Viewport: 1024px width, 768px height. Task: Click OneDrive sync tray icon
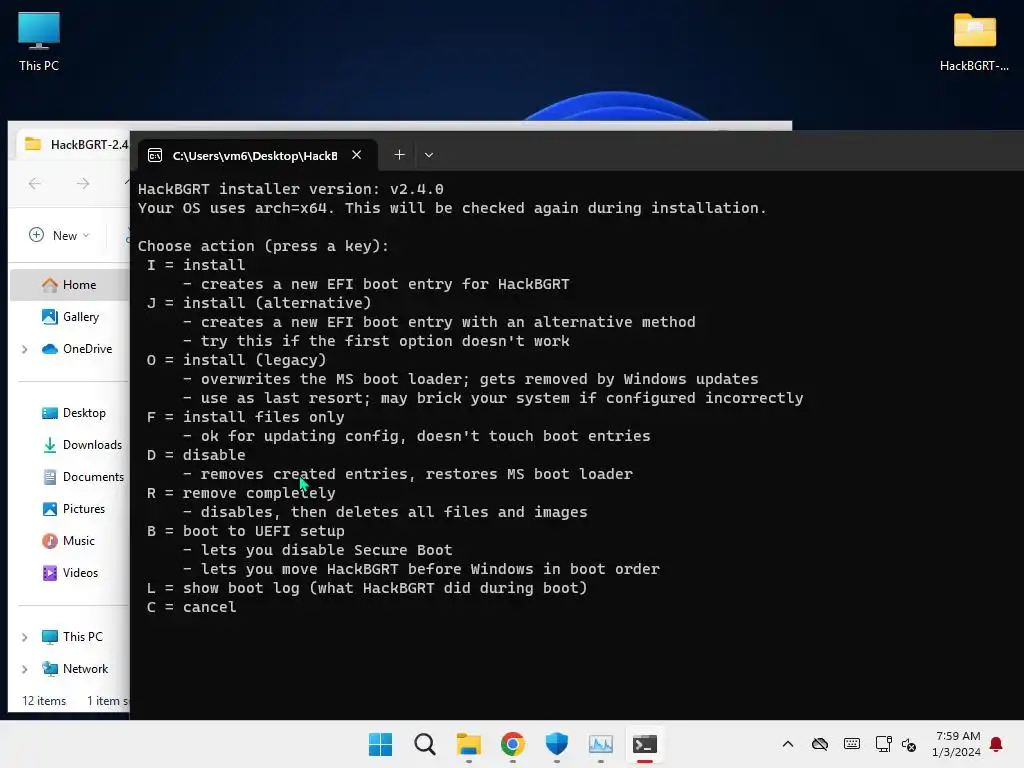click(x=820, y=744)
